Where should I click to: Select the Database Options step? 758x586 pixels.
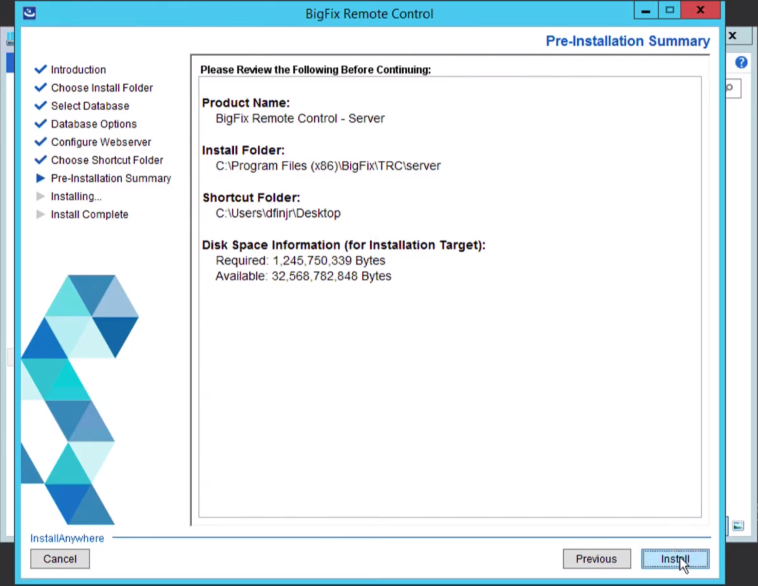(x=94, y=124)
